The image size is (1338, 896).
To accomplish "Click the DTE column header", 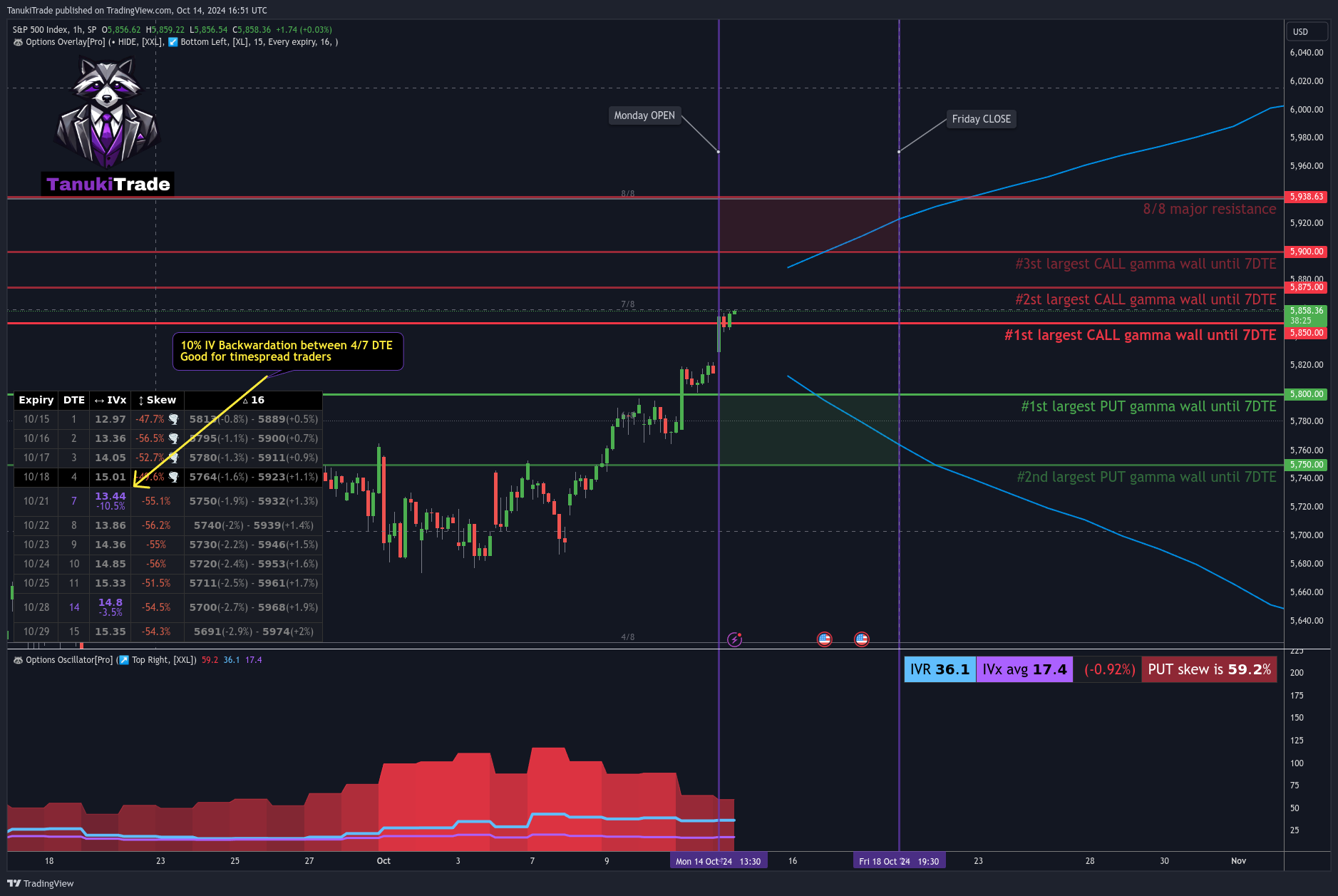I will tap(74, 400).
